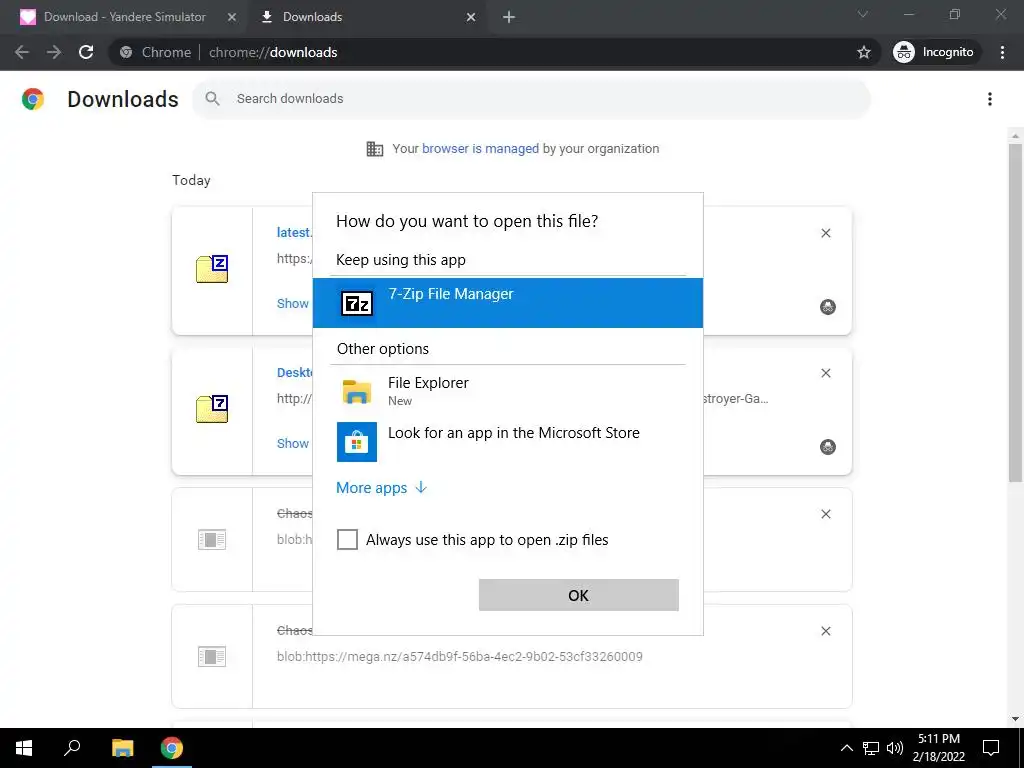Click the scrollbar down arrow

1015,719
